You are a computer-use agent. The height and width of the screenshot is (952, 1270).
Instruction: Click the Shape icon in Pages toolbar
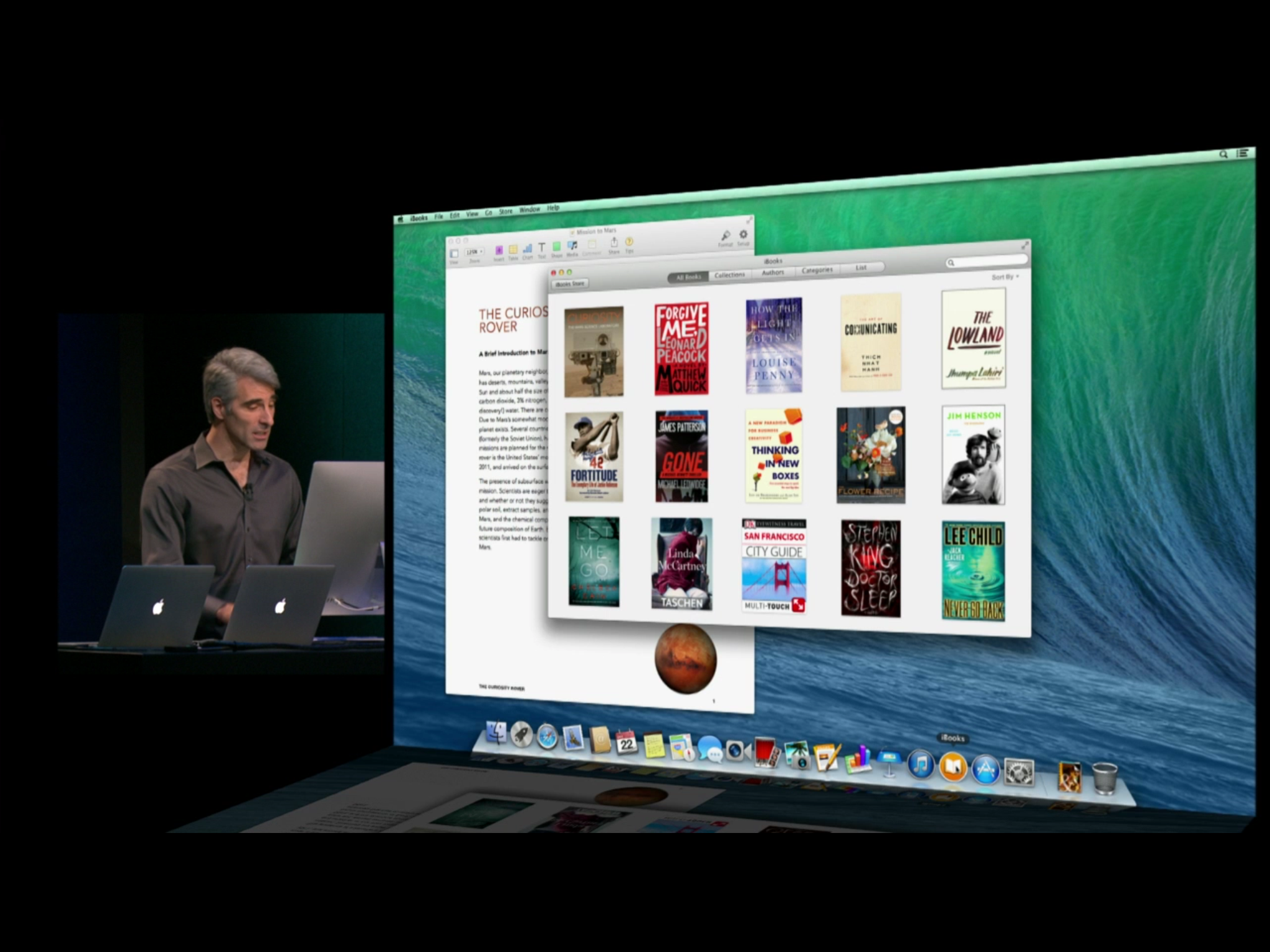pos(556,247)
